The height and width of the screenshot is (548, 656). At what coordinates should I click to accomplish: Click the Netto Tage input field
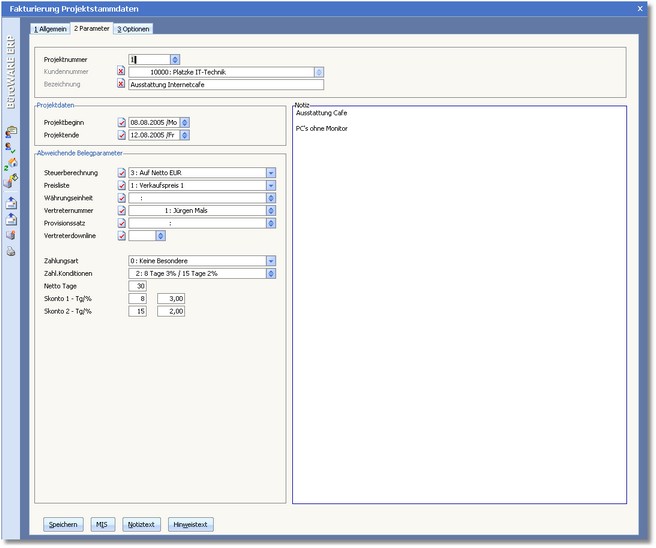(x=138, y=286)
